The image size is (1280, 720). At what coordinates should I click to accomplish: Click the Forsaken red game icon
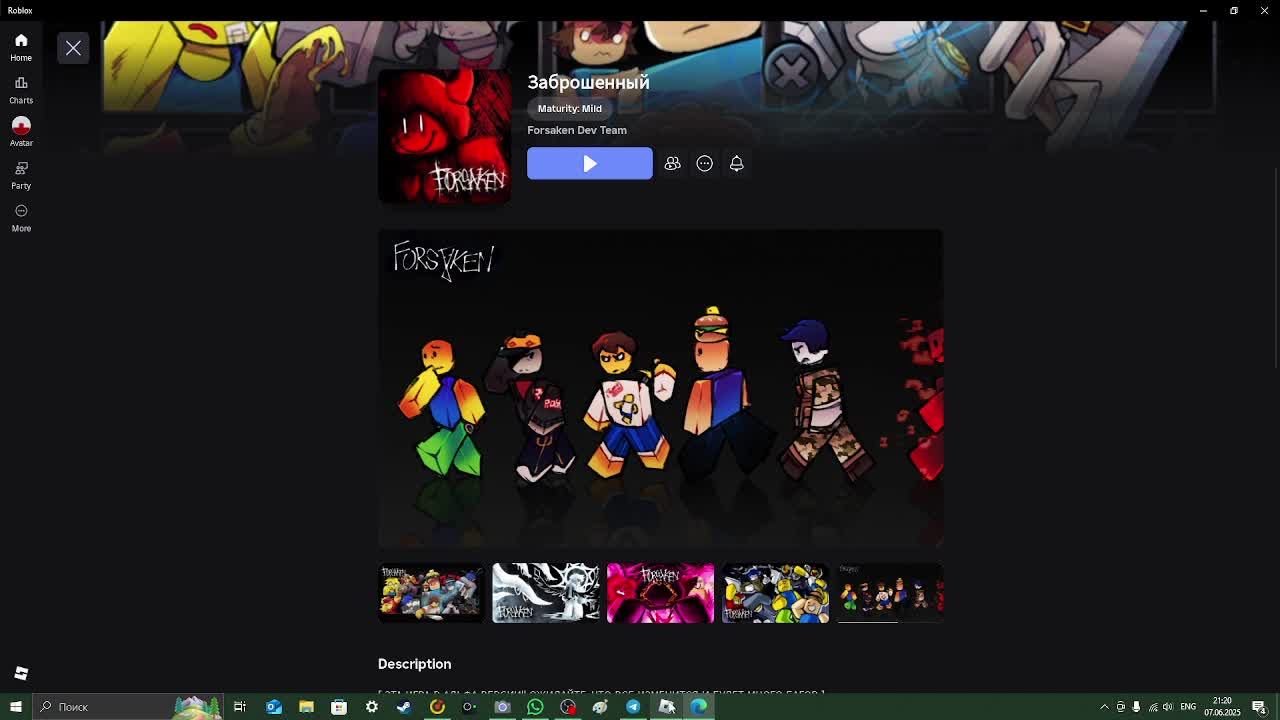444,136
